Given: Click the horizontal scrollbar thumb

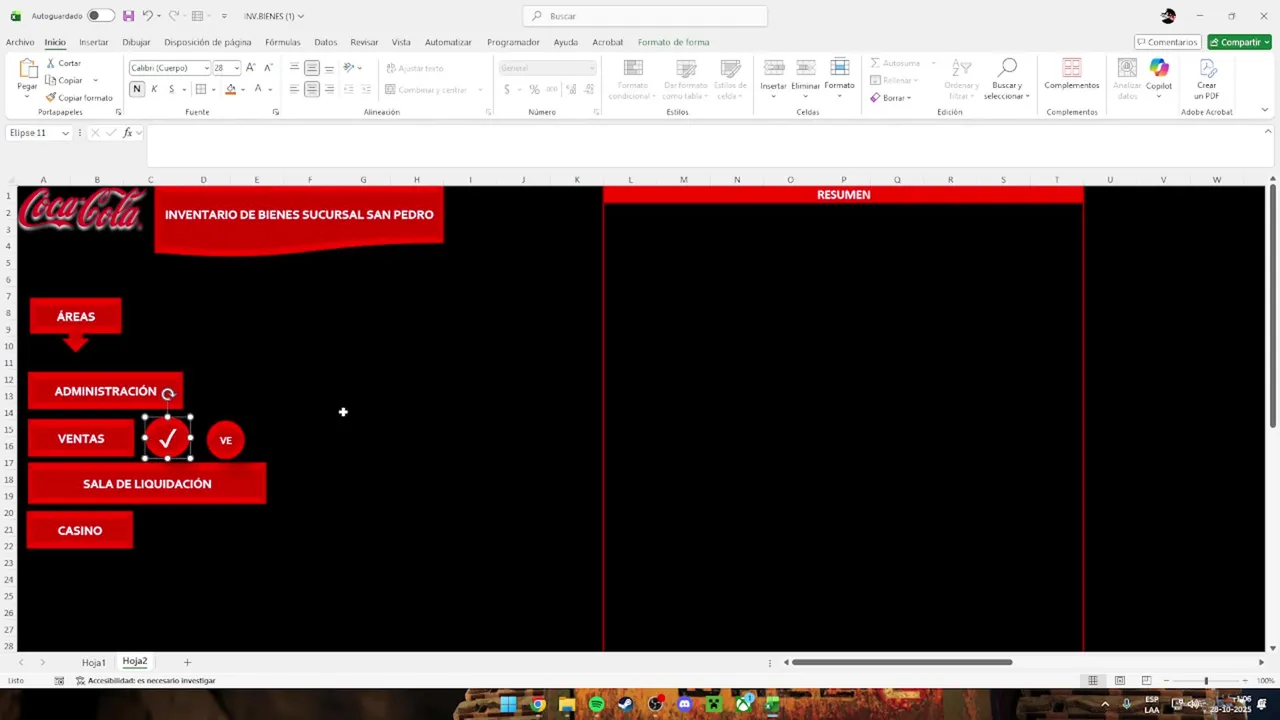Looking at the screenshot, I should click(x=902, y=662).
